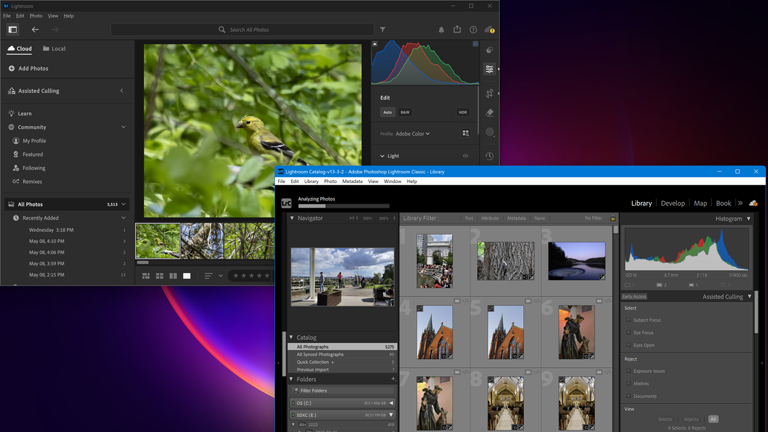Click the filmstrip horizontal scrollbar
Image resolution: width=768 pixels, height=432 pixels.
coord(143,263)
